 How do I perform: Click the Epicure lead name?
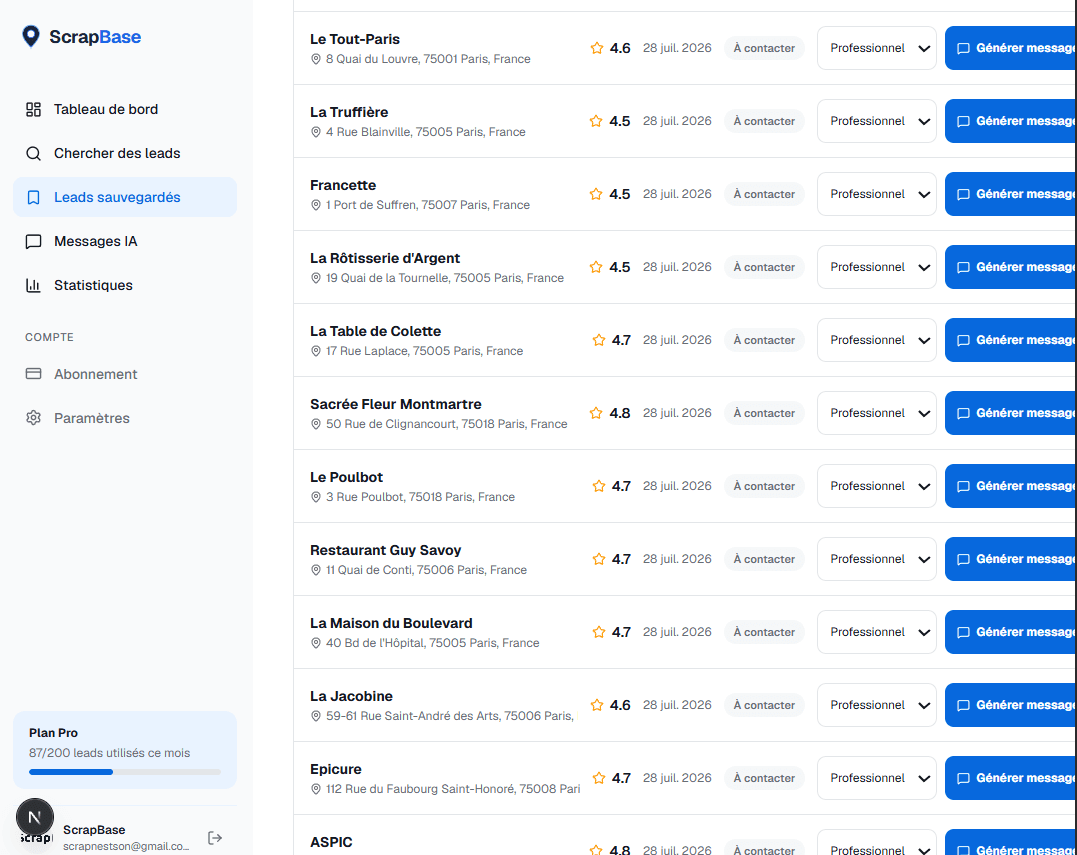pyautogui.click(x=335, y=769)
